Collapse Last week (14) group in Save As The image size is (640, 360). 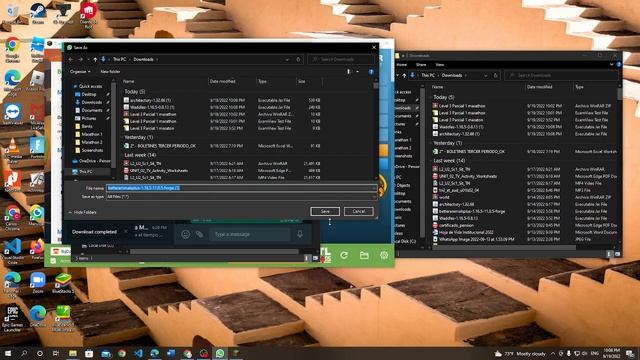pos(140,155)
